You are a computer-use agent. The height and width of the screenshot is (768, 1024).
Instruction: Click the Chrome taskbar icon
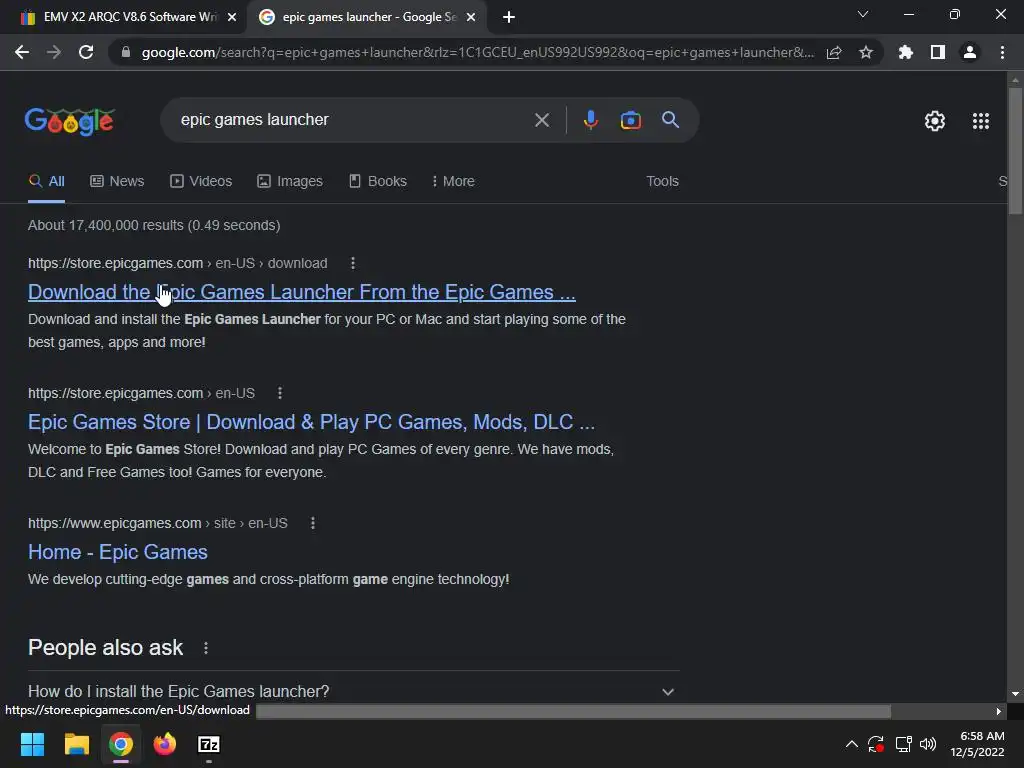[x=121, y=744]
